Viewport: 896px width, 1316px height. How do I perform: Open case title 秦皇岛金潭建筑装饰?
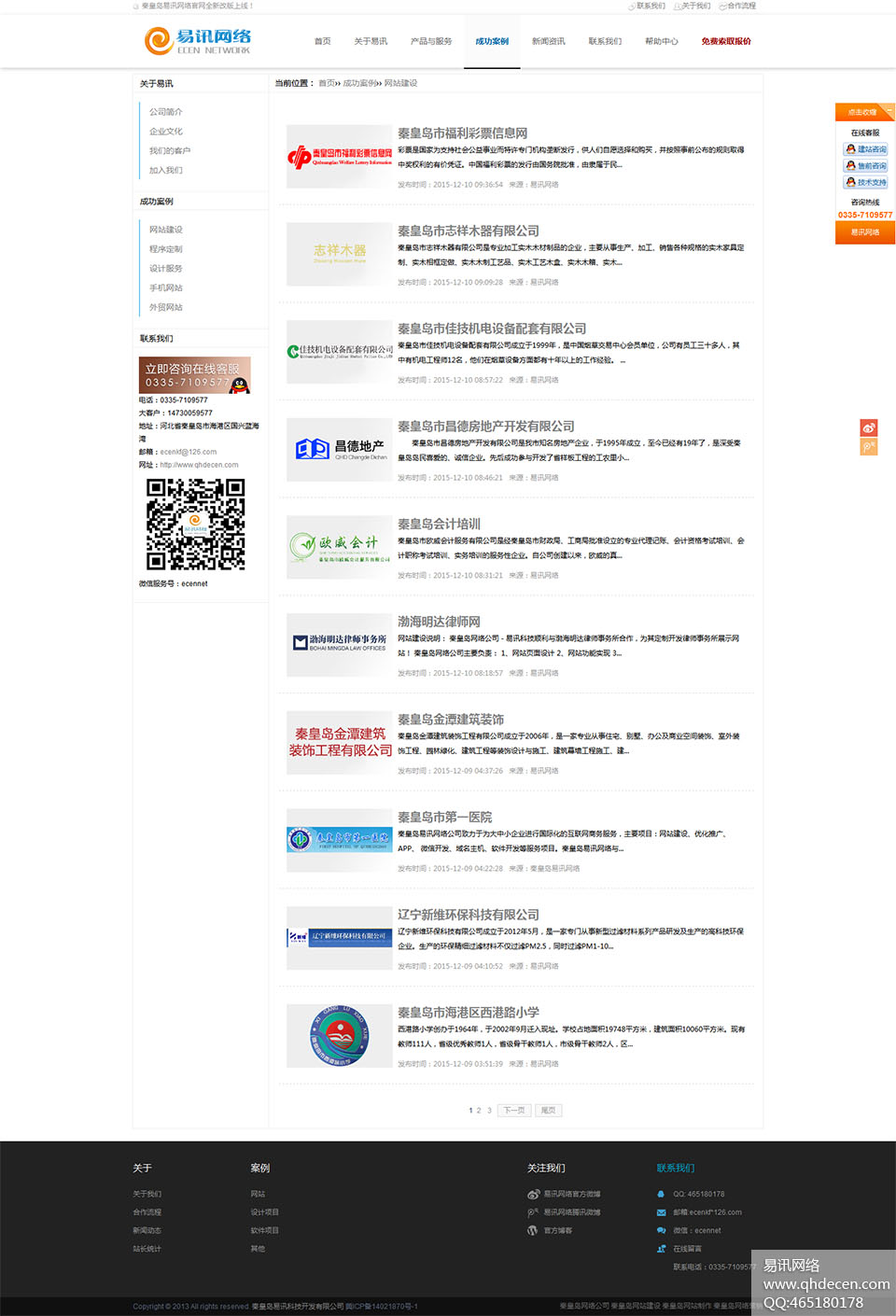point(451,720)
